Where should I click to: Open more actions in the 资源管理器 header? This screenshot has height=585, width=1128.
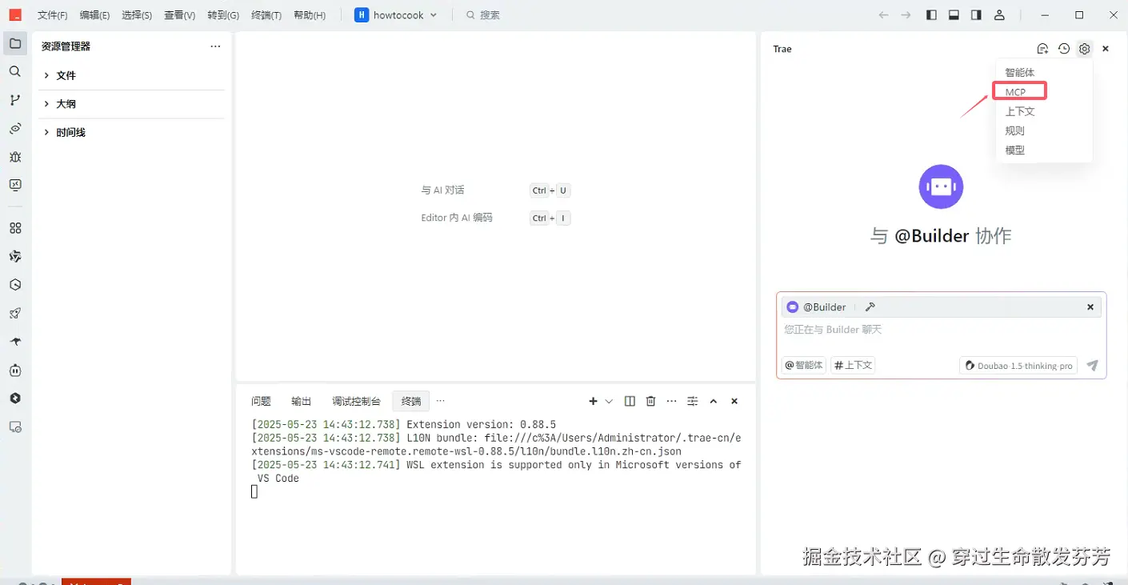click(x=215, y=46)
